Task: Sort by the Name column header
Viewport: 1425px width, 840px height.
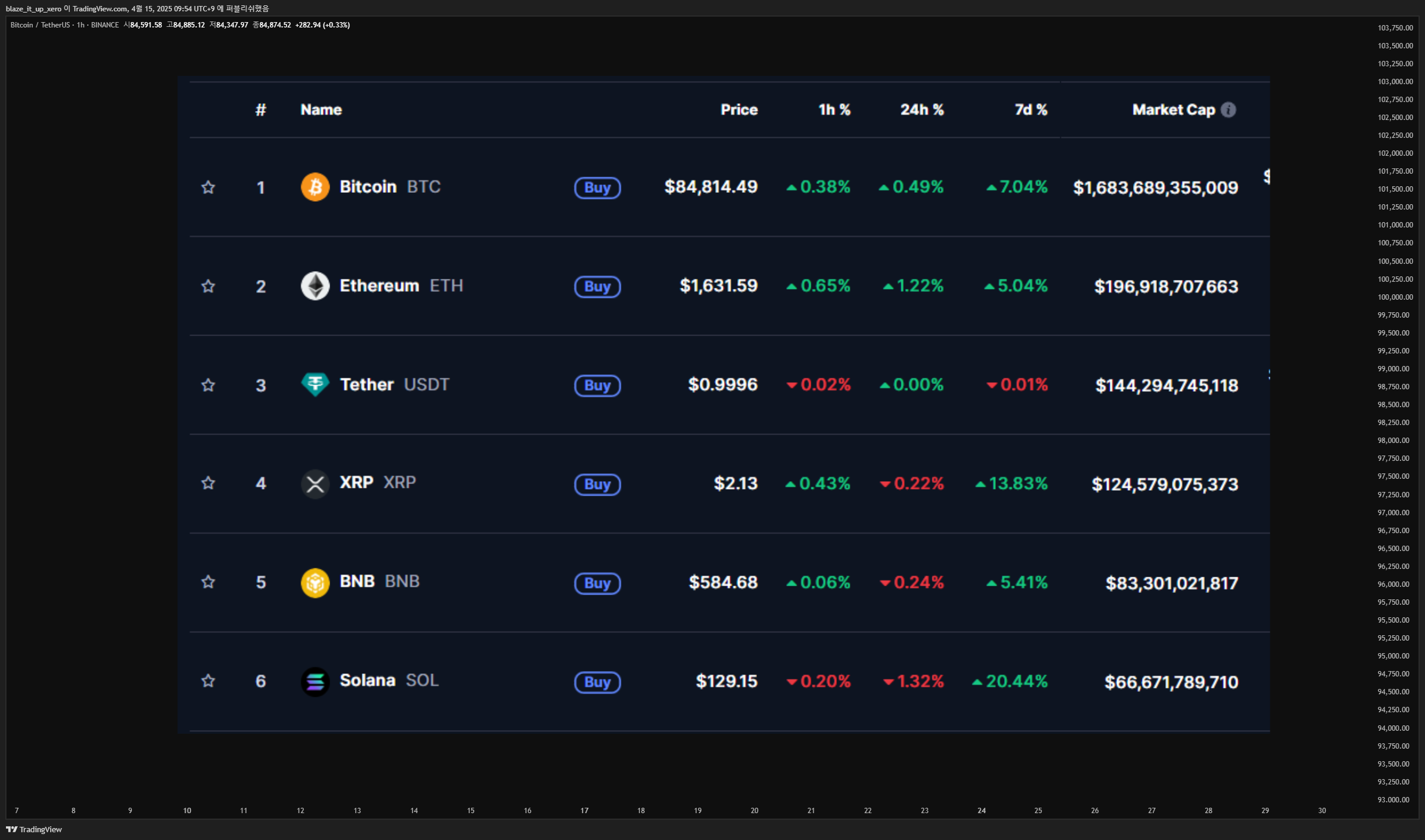Action: coord(321,110)
